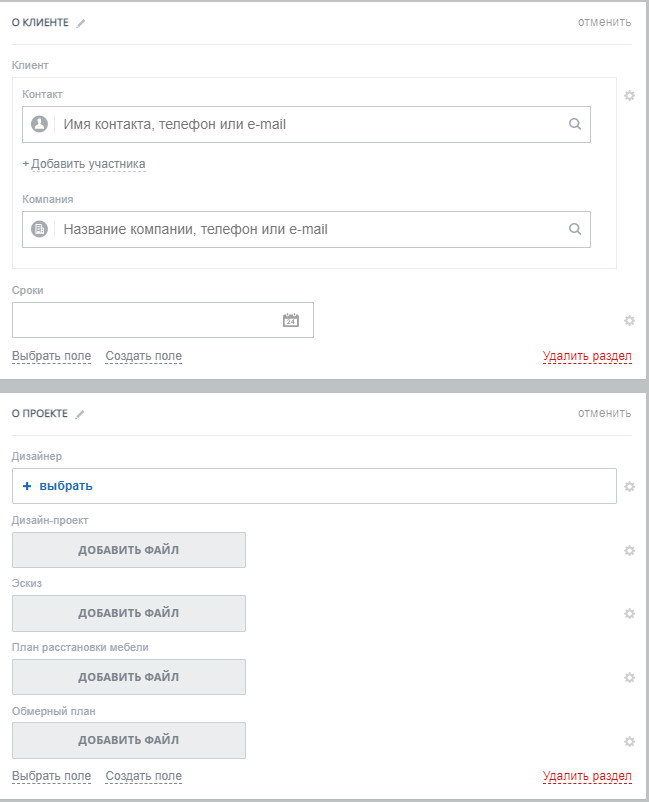Click Выбрать поле in О клиенте section
Screen dimensions: 649x802
[51, 356]
